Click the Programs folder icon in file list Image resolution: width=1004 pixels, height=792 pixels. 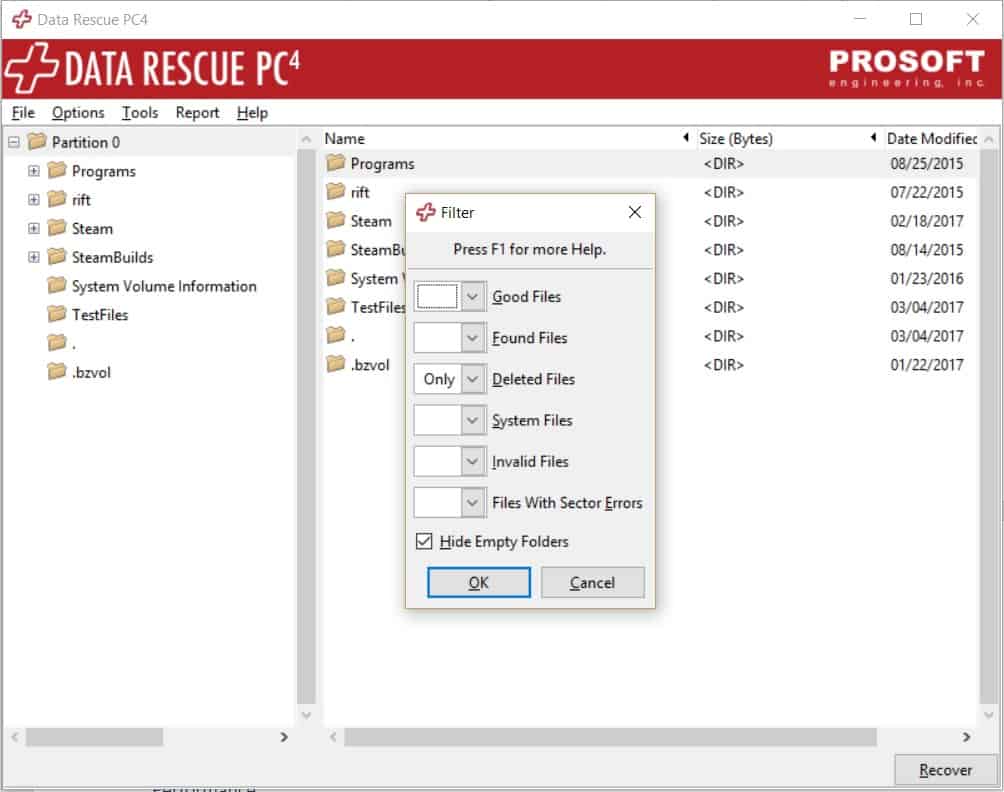tap(336, 163)
